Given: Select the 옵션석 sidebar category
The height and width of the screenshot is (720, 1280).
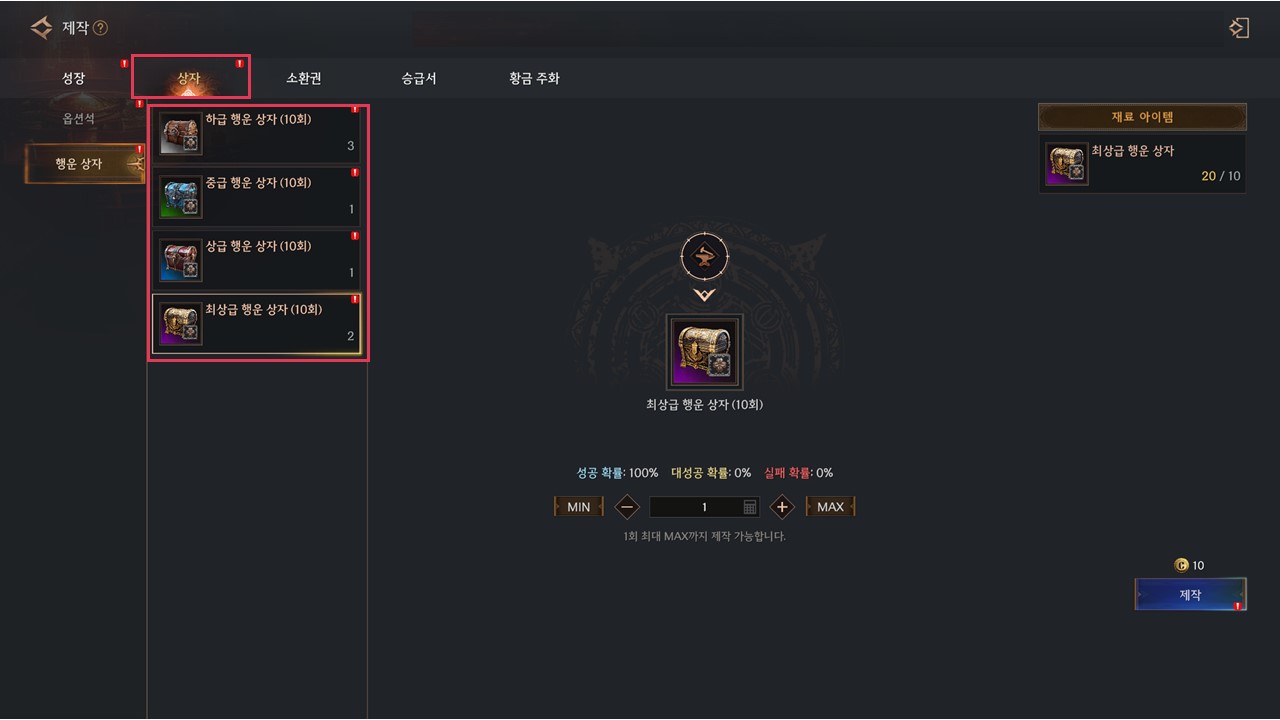Looking at the screenshot, I should click(x=79, y=118).
